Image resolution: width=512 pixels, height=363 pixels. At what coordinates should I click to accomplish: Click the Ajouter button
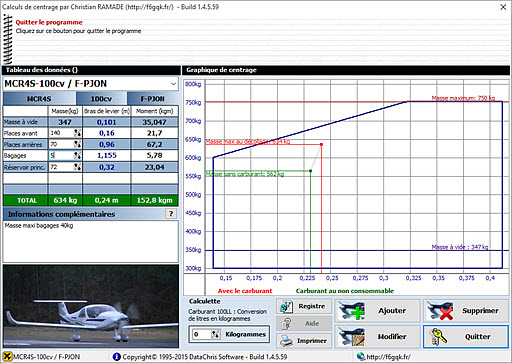pos(377,311)
